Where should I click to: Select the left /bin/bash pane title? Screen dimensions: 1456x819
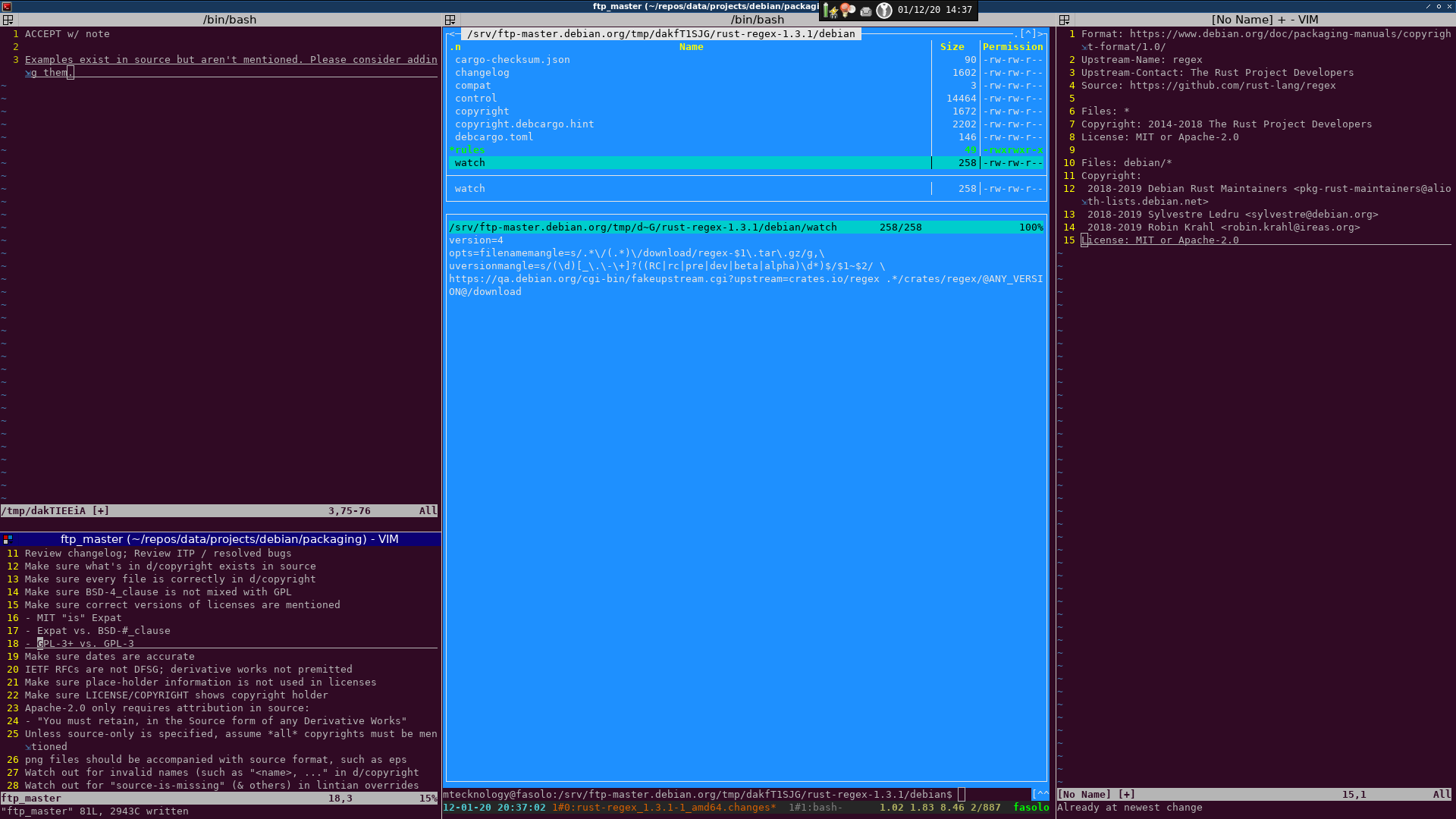tap(230, 20)
